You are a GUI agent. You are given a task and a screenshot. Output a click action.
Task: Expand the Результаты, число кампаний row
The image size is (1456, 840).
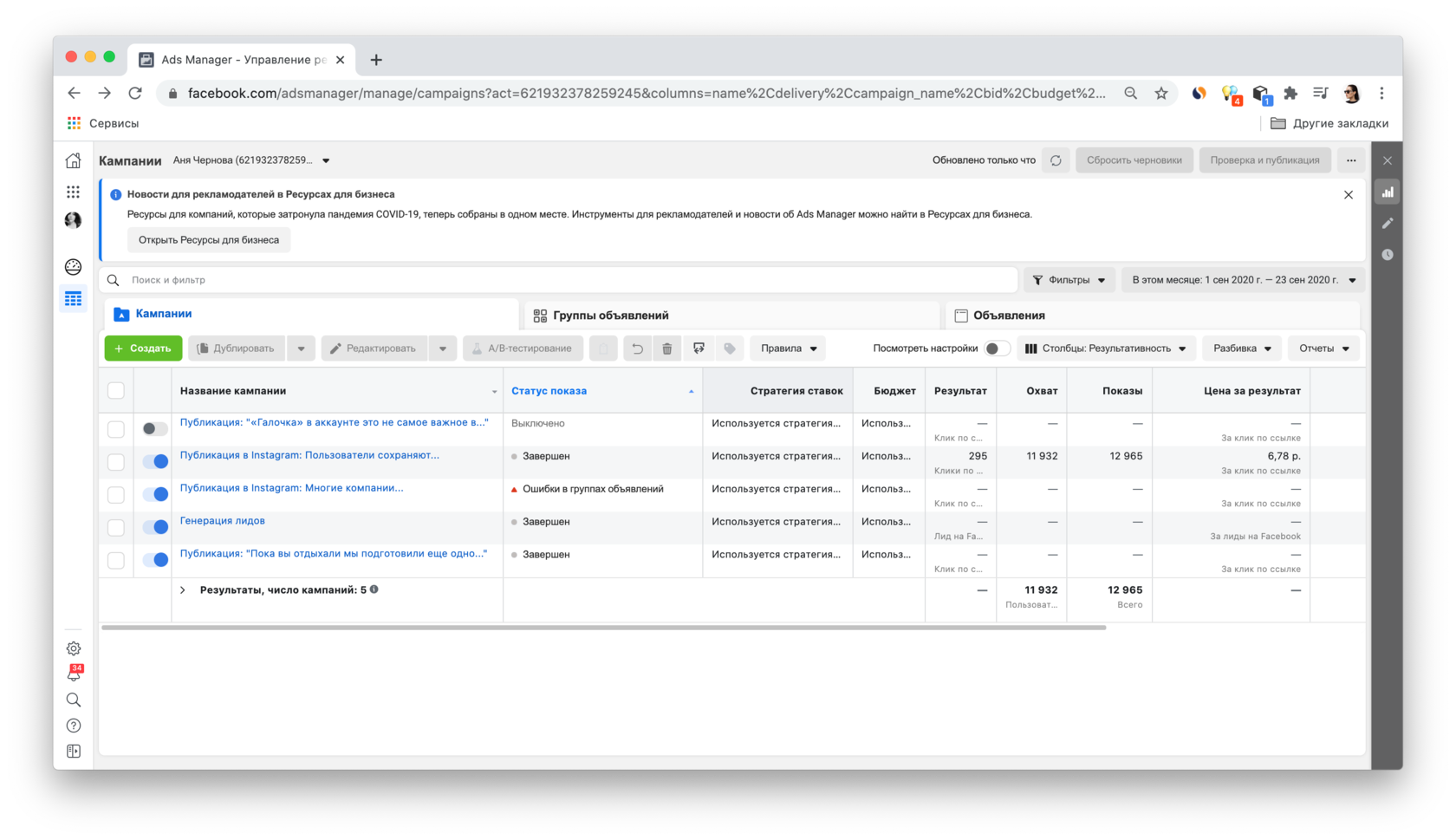[183, 590]
